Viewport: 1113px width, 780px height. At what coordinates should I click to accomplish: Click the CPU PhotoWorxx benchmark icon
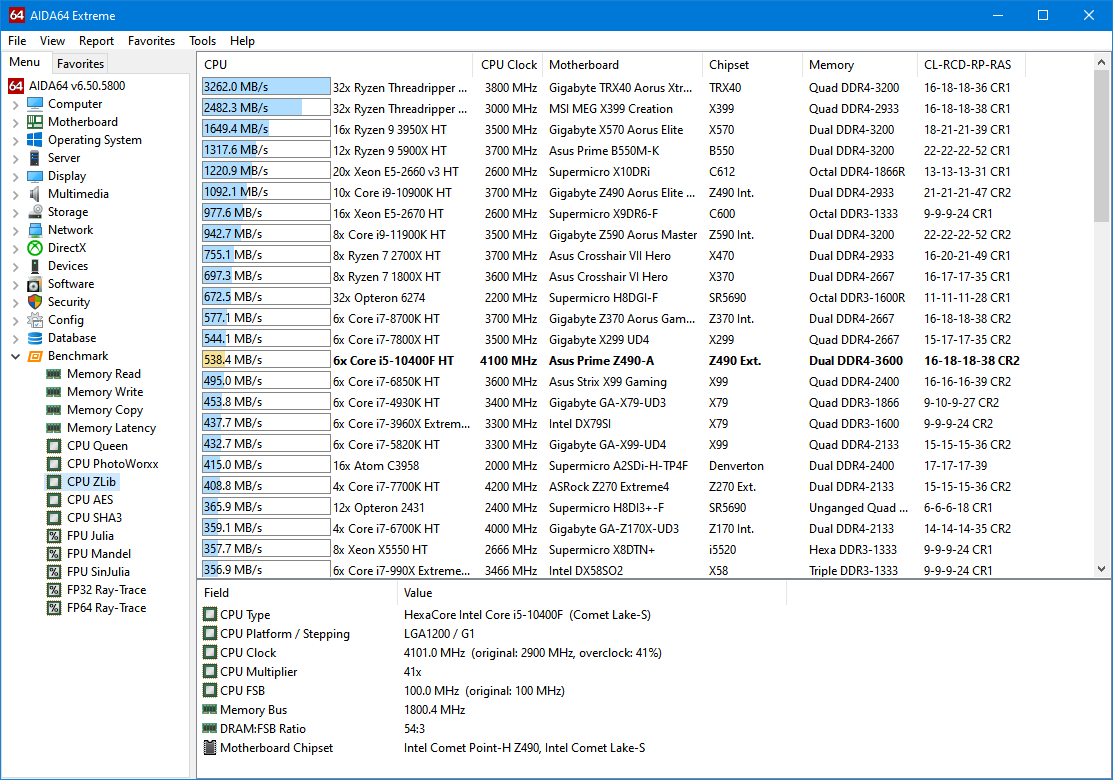pyautogui.click(x=54, y=463)
